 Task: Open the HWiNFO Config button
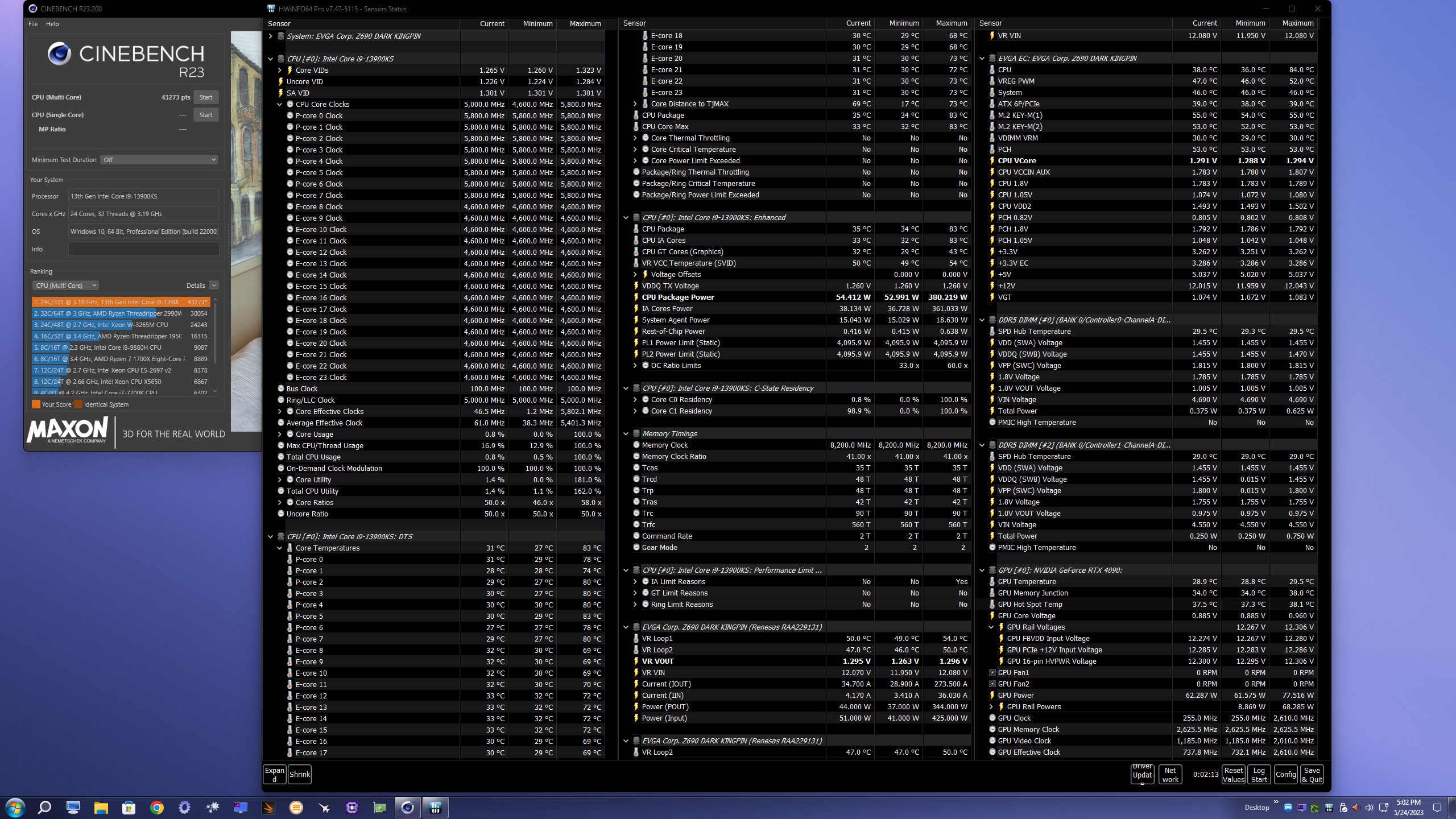(1285, 775)
